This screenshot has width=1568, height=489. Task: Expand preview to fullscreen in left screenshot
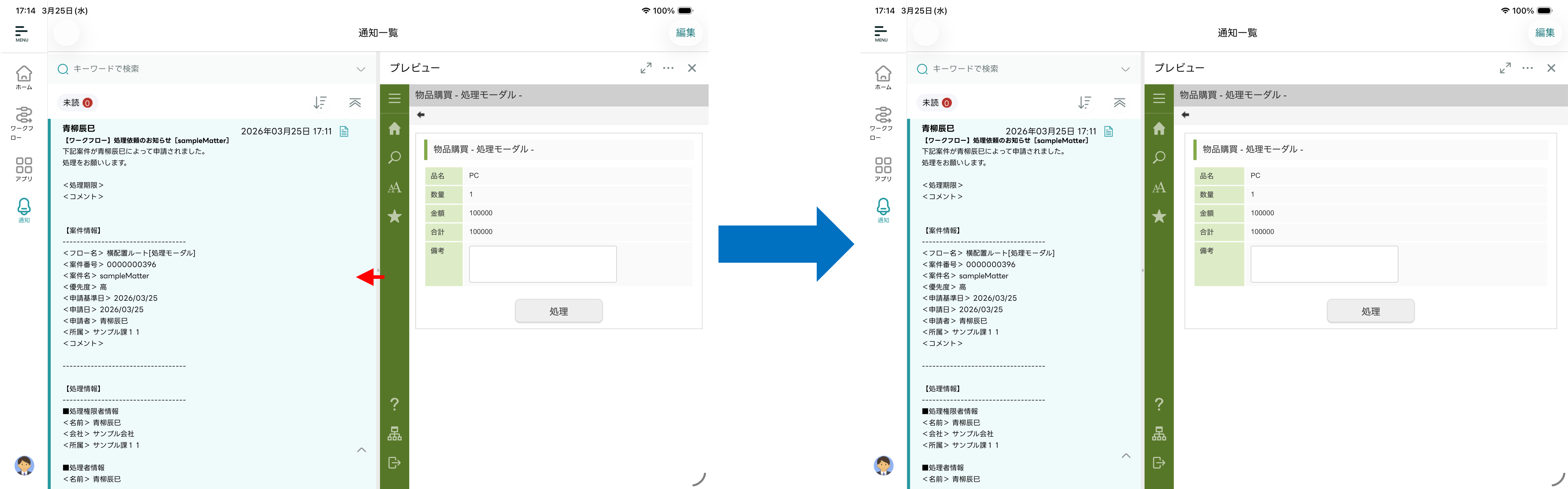tap(646, 68)
